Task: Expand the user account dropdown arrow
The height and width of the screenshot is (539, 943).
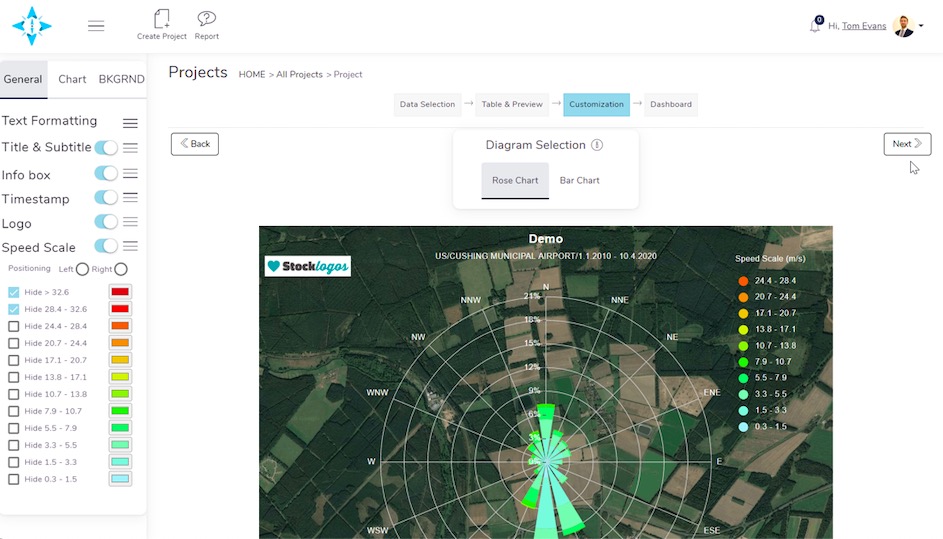Action: tap(921, 26)
